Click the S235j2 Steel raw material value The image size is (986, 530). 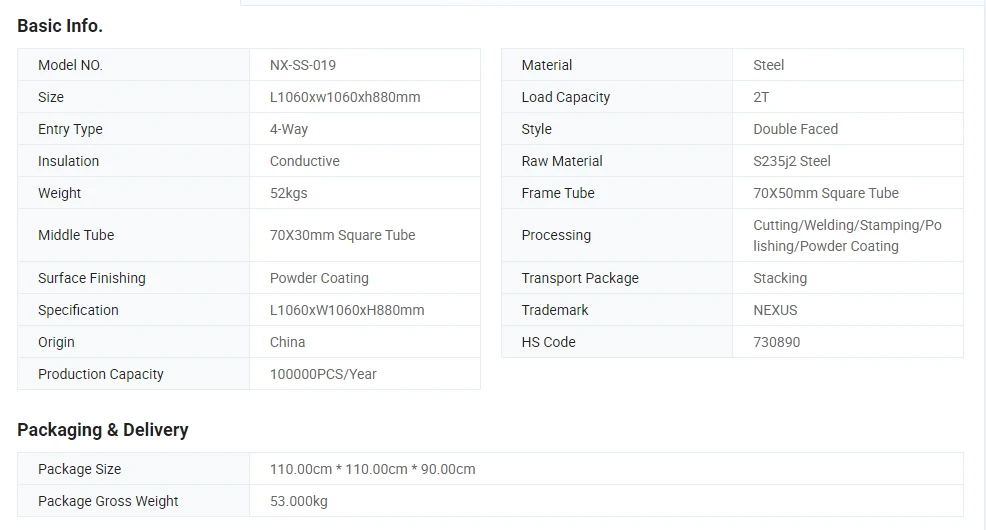click(792, 162)
